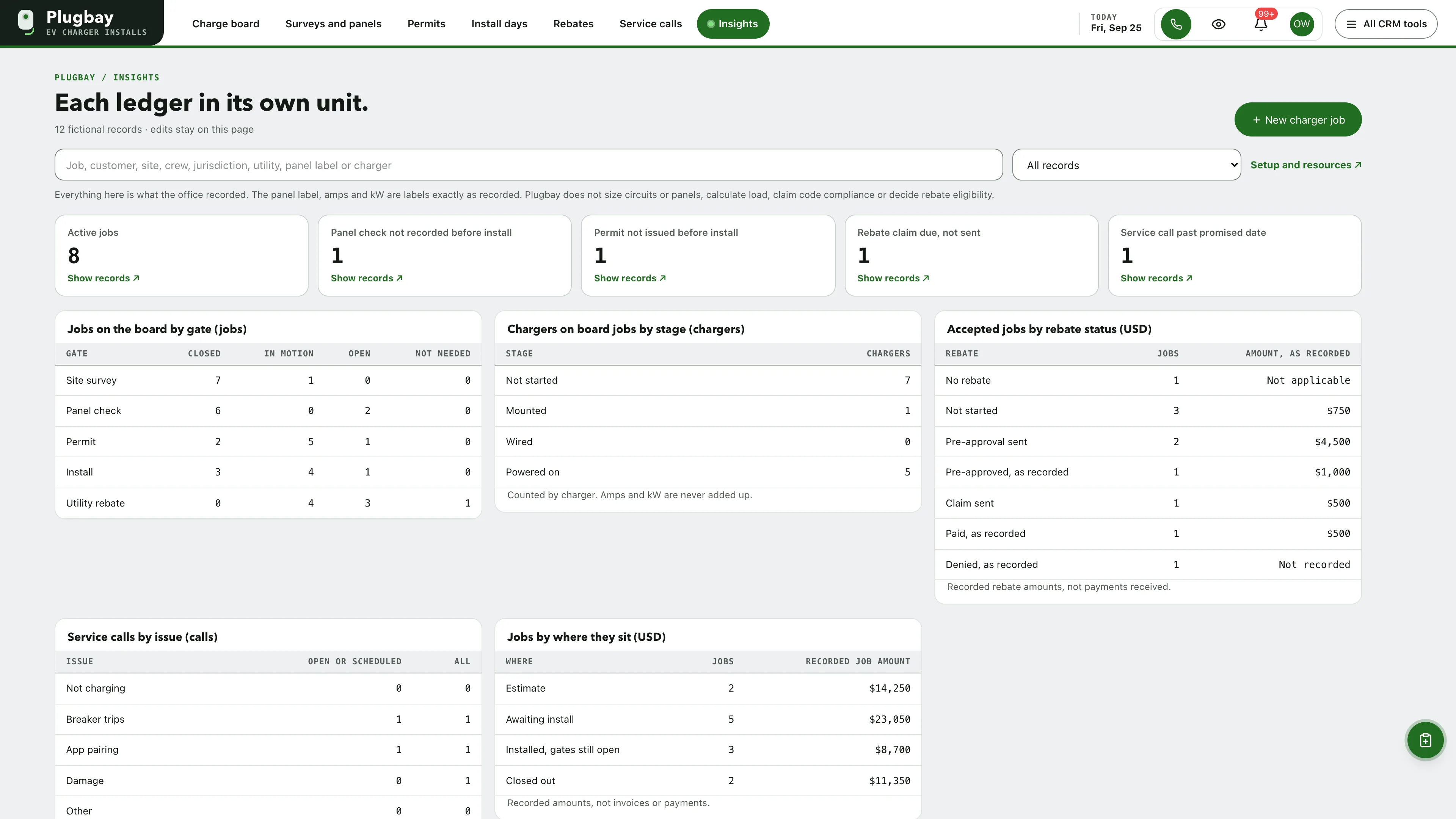The image size is (1456, 819).
Task: Open the green phone call button
Action: [x=1176, y=24]
